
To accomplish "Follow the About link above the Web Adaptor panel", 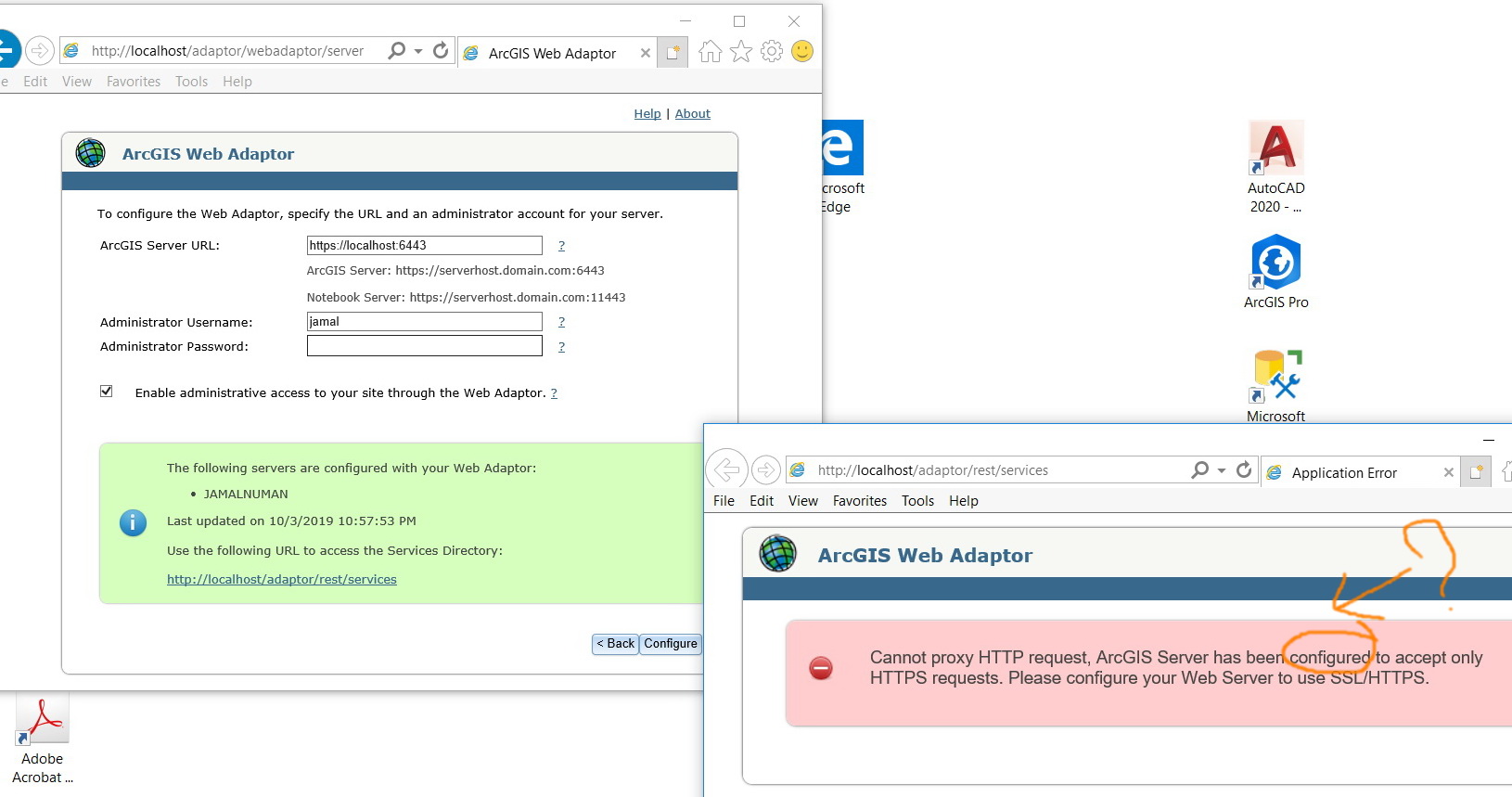I will point(693,114).
